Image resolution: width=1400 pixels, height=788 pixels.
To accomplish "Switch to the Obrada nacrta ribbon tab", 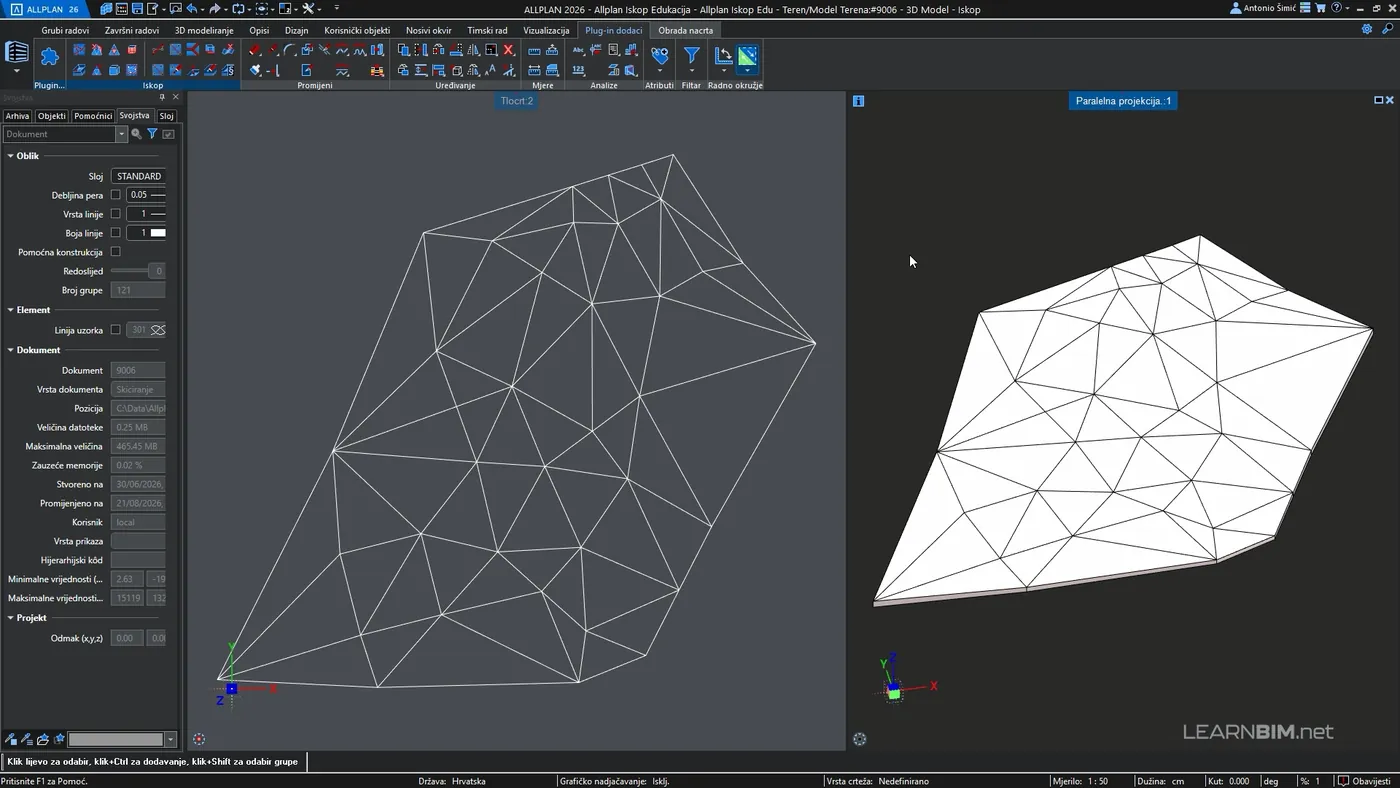I will (685, 30).
